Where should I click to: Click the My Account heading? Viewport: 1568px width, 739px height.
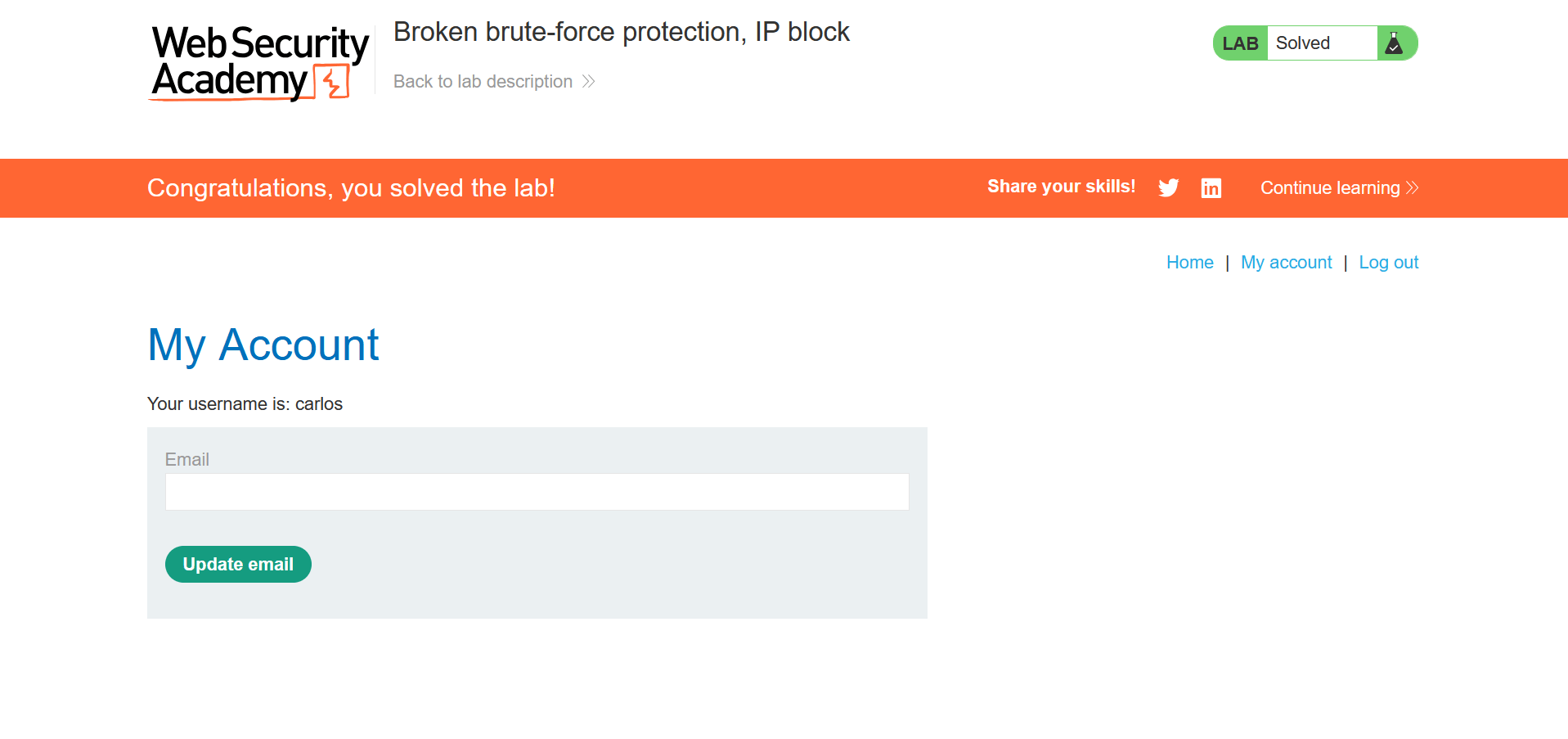tap(263, 345)
